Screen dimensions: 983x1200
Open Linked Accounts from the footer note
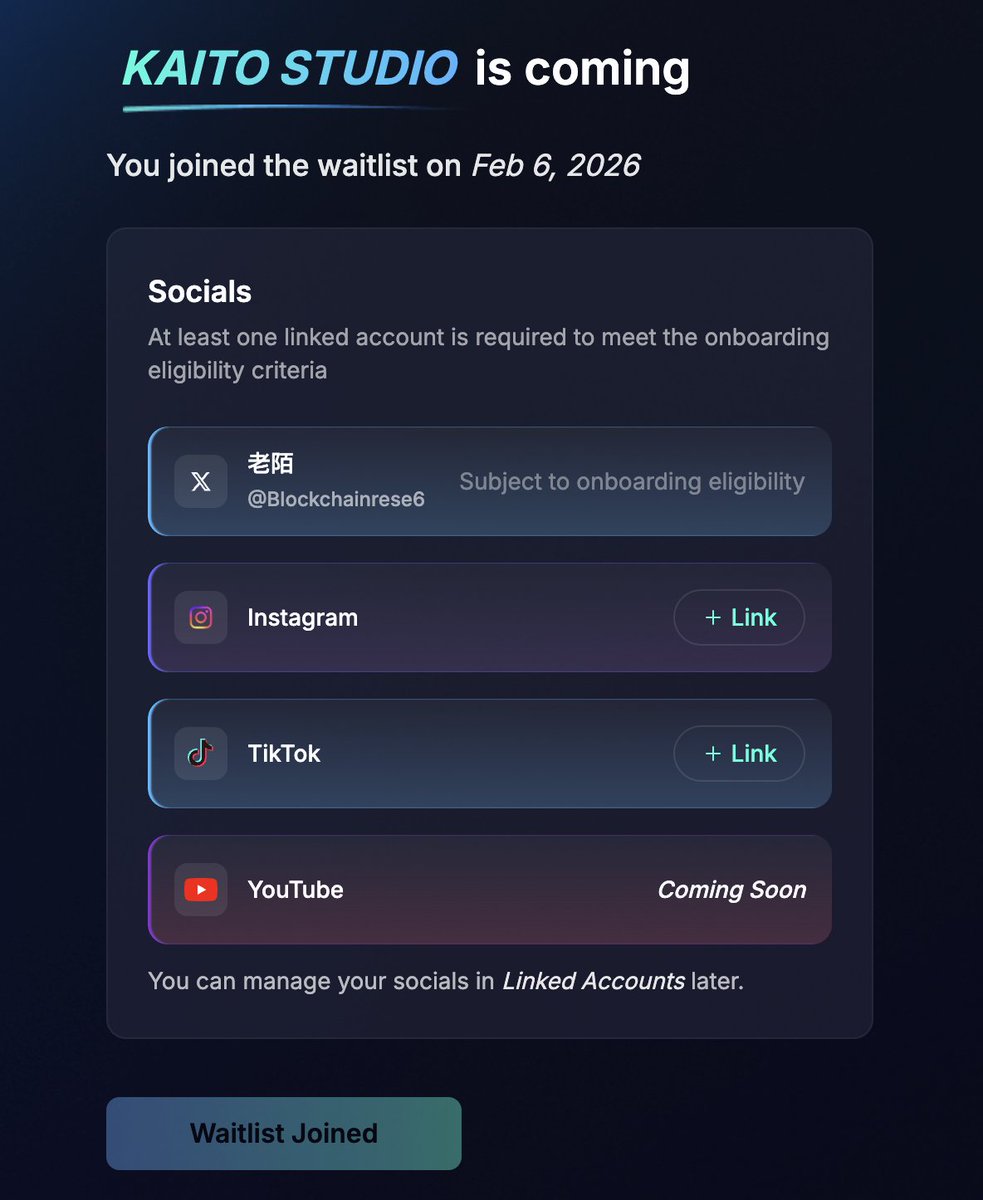[593, 981]
